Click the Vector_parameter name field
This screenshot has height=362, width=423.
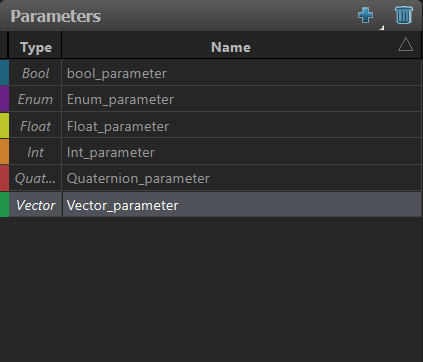click(242, 205)
